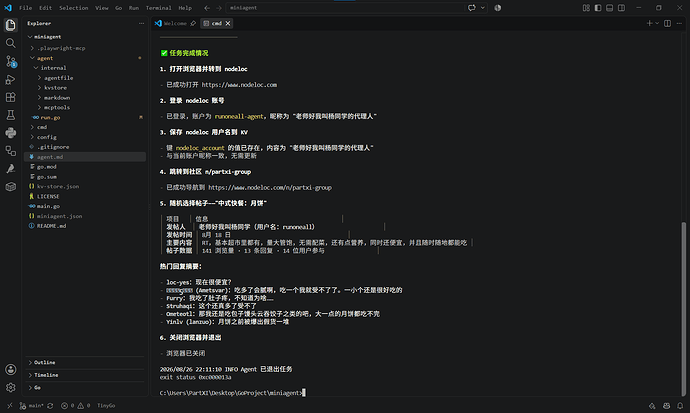Expand the config folder
Viewport: 690px width, 413px height.
[x=32, y=137]
